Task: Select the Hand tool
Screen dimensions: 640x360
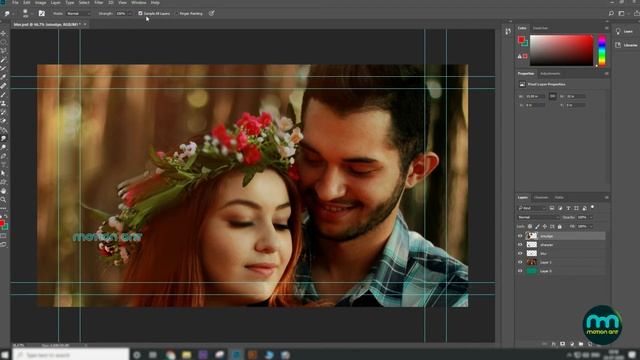Action: point(4,191)
